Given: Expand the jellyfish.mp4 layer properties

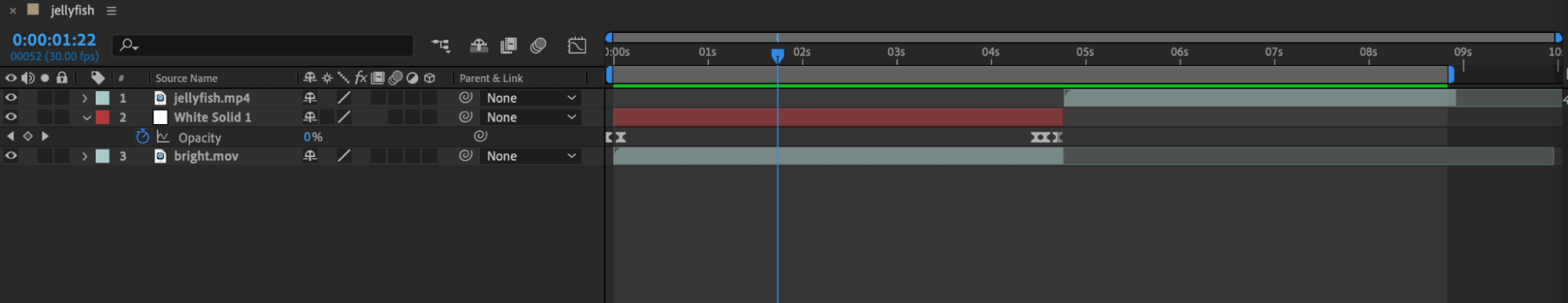Looking at the screenshot, I should coord(85,98).
